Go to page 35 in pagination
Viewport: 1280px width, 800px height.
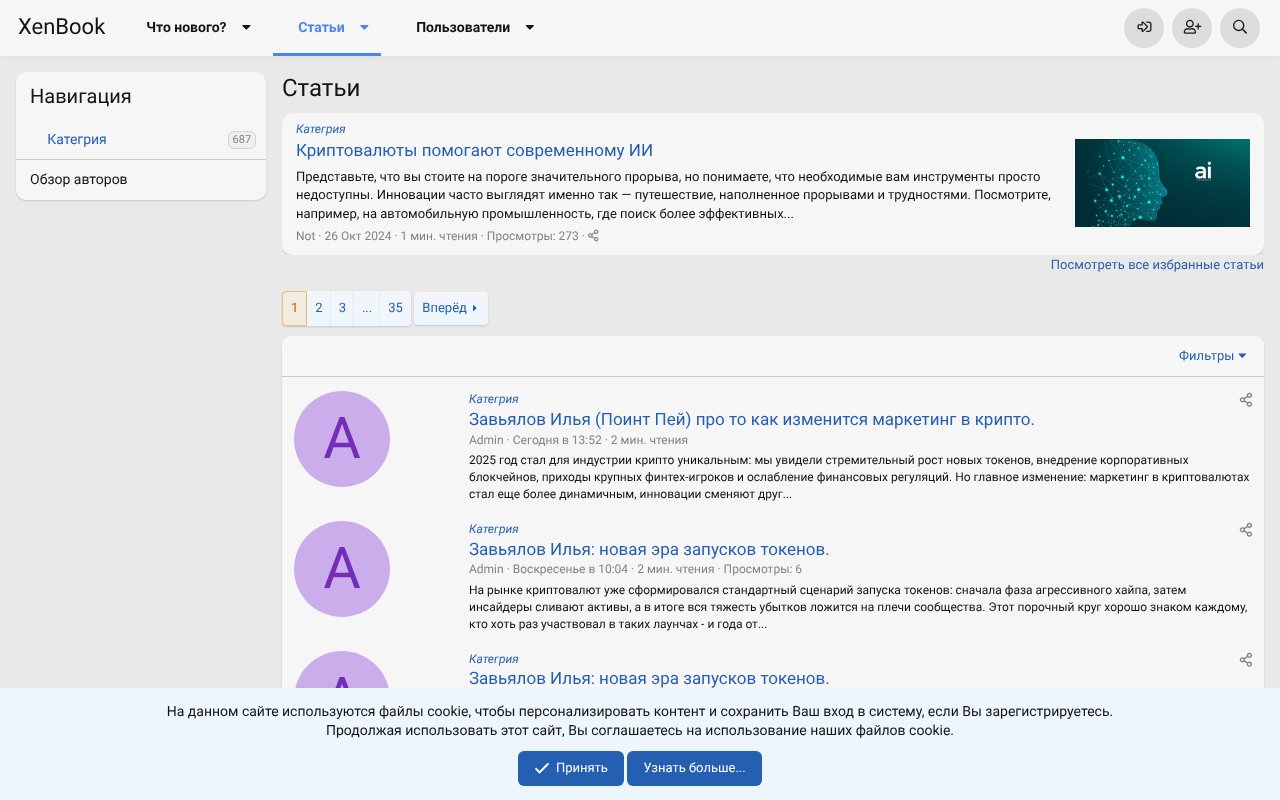[395, 308]
